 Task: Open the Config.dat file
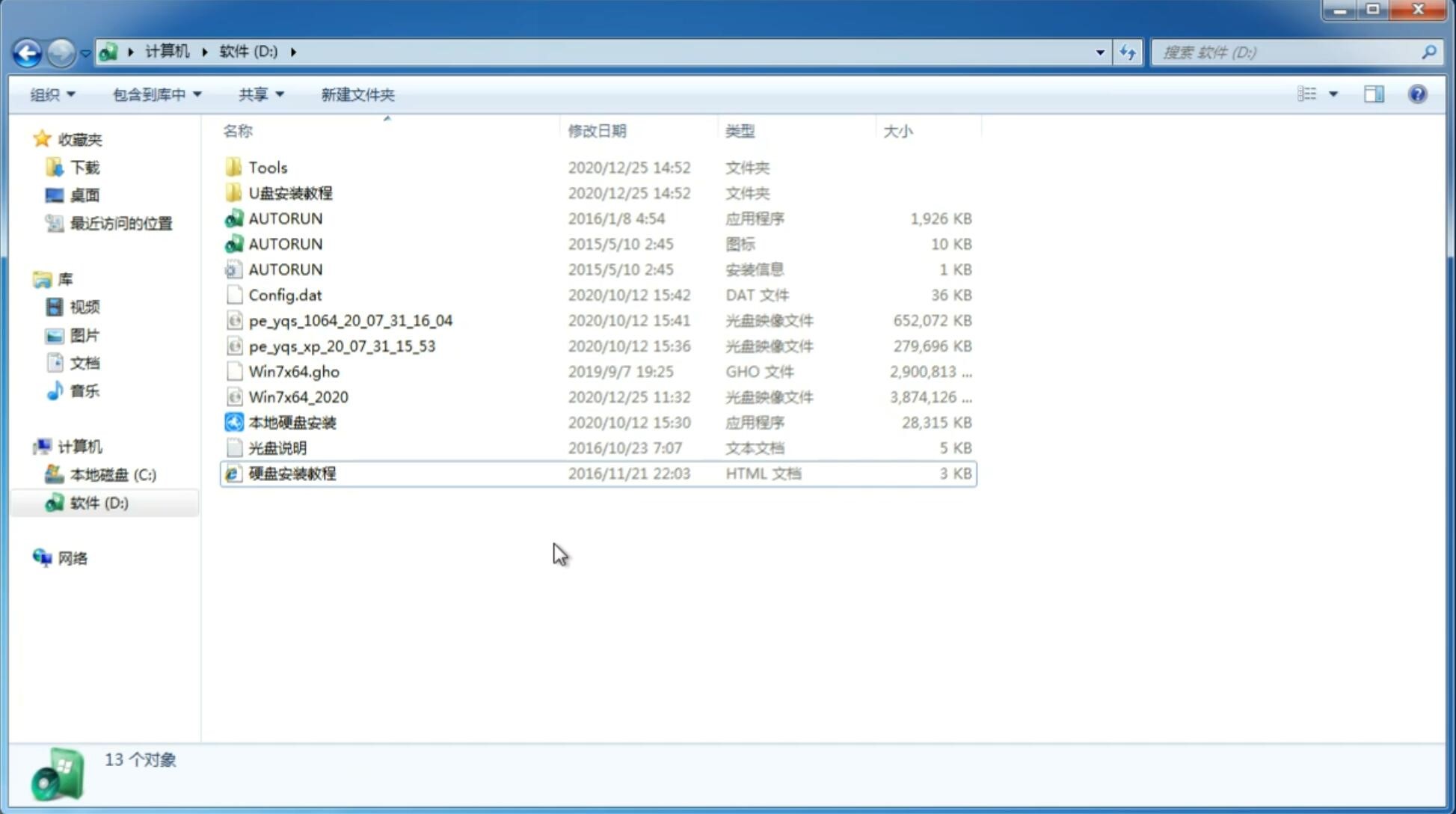click(x=284, y=294)
